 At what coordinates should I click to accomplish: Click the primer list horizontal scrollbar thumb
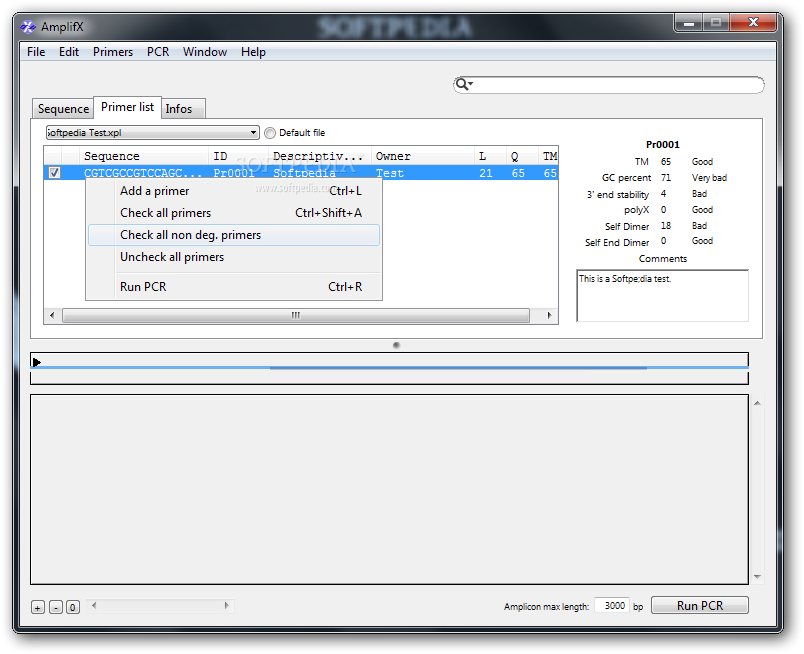pos(296,315)
